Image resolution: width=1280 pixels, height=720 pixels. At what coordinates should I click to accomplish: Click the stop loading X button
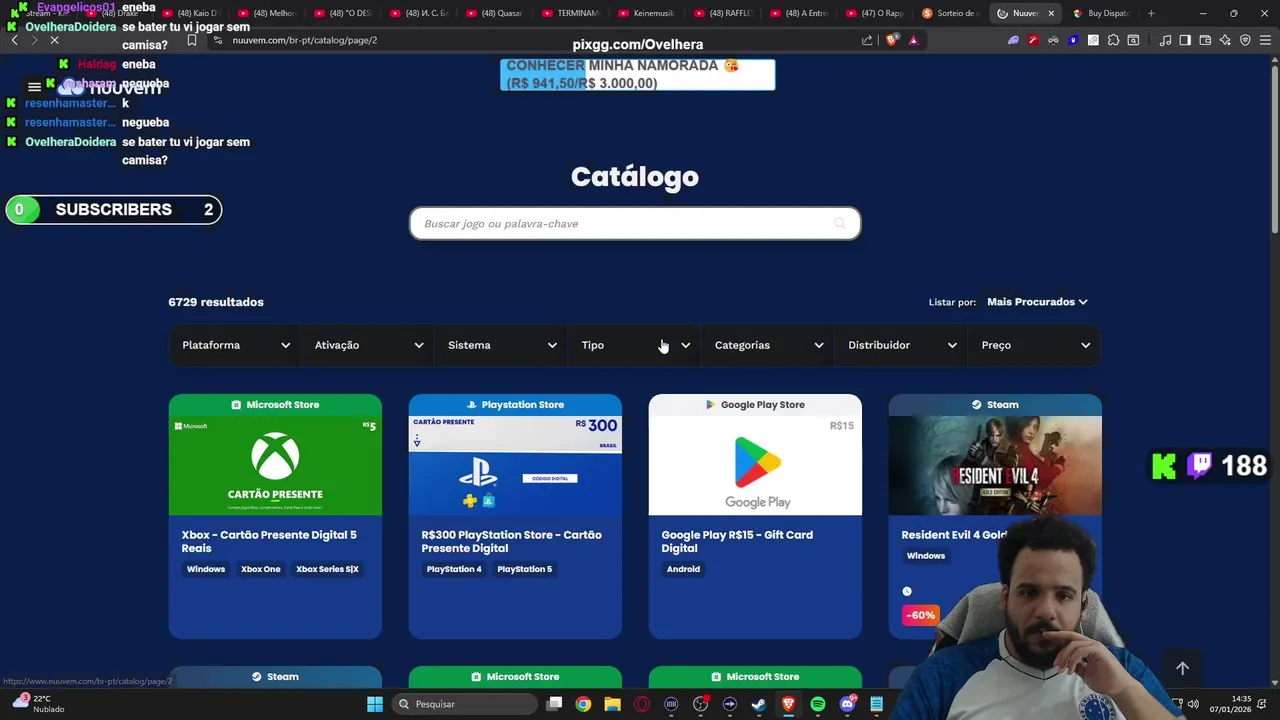[54, 40]
